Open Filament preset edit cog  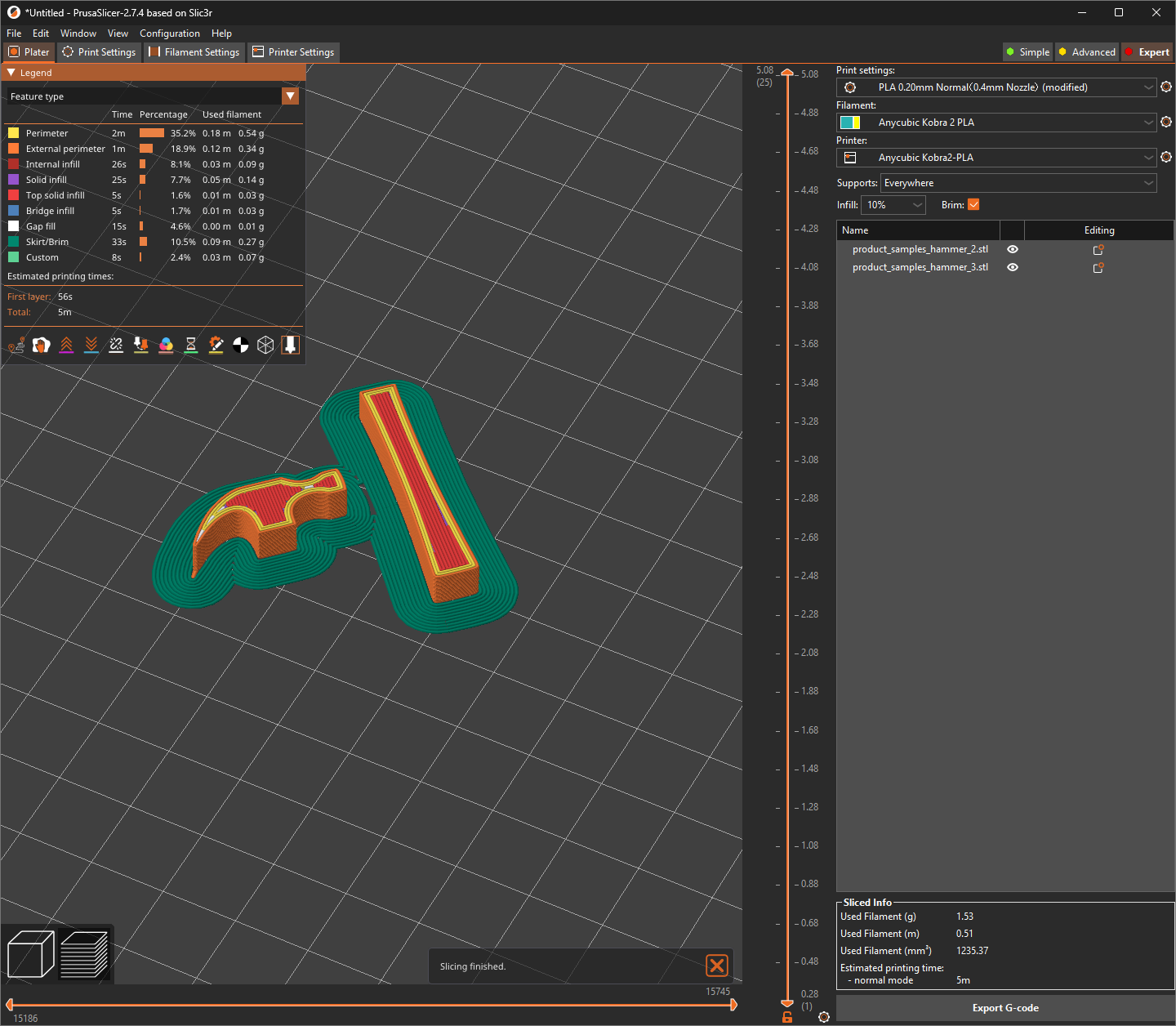[1166, 122]
